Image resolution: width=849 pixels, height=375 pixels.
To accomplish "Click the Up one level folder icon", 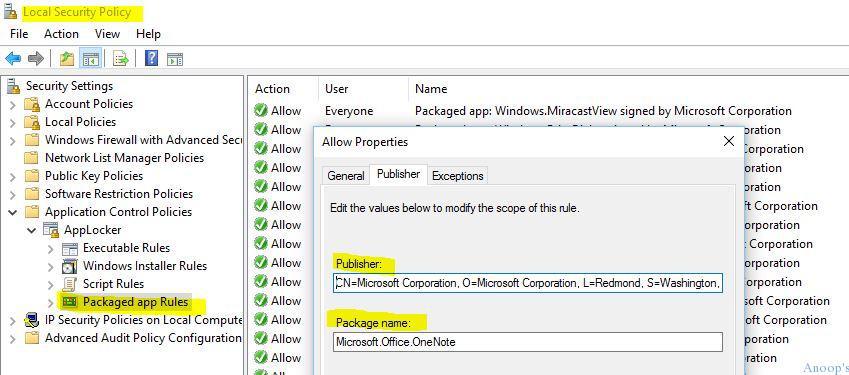I will (67, 58).
